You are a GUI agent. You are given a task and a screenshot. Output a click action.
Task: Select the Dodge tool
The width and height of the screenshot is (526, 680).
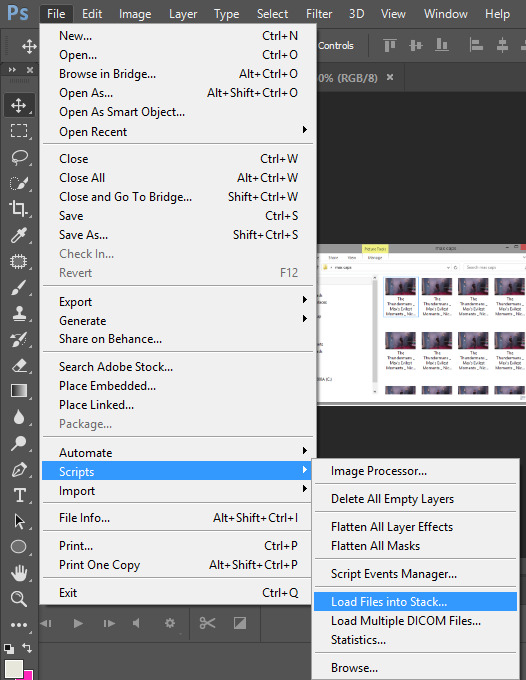tap(19, 443)
